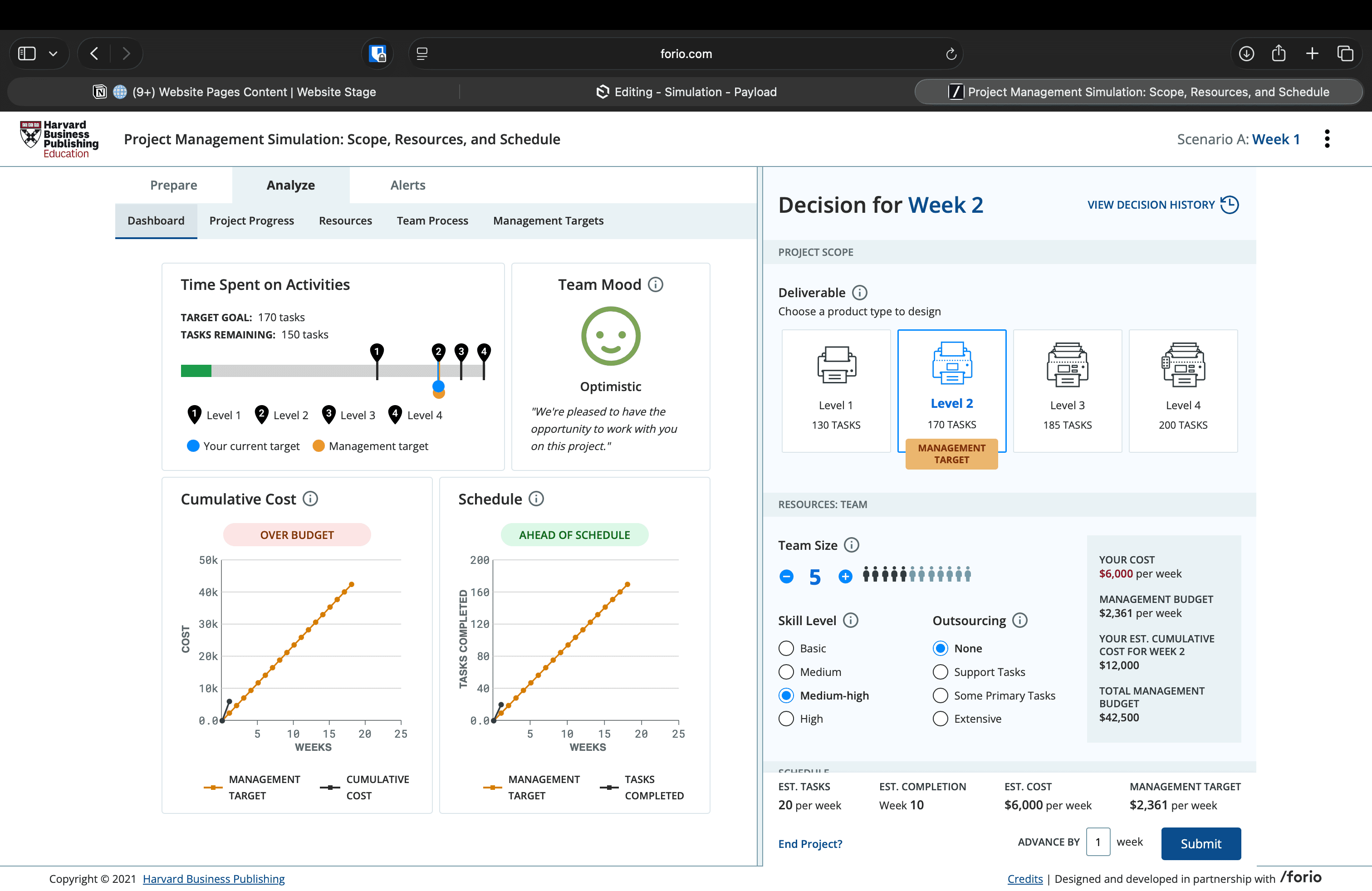Open the Cumulative Cost info icon
This screenshot has height=891, width=1372.
click(310, 499)
